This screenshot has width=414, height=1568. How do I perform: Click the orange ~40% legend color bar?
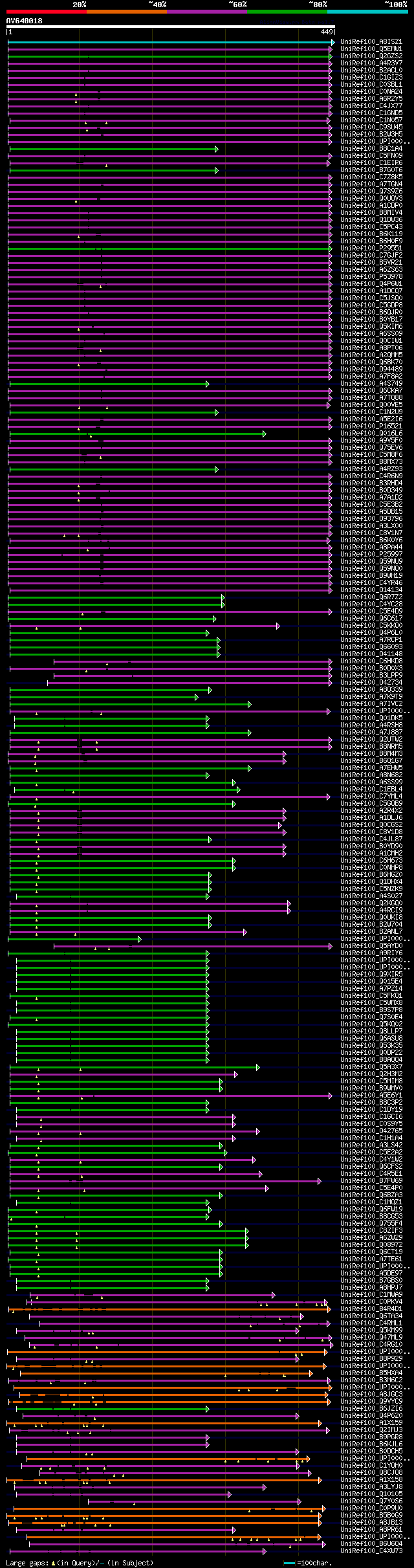[127, 12]
